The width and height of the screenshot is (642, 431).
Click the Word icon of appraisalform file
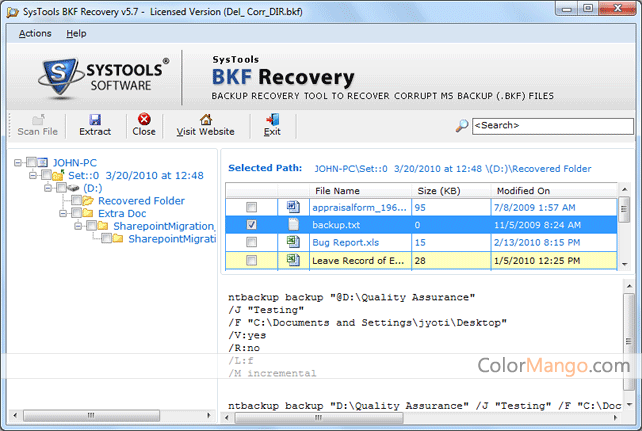click(x=294, y=207)
